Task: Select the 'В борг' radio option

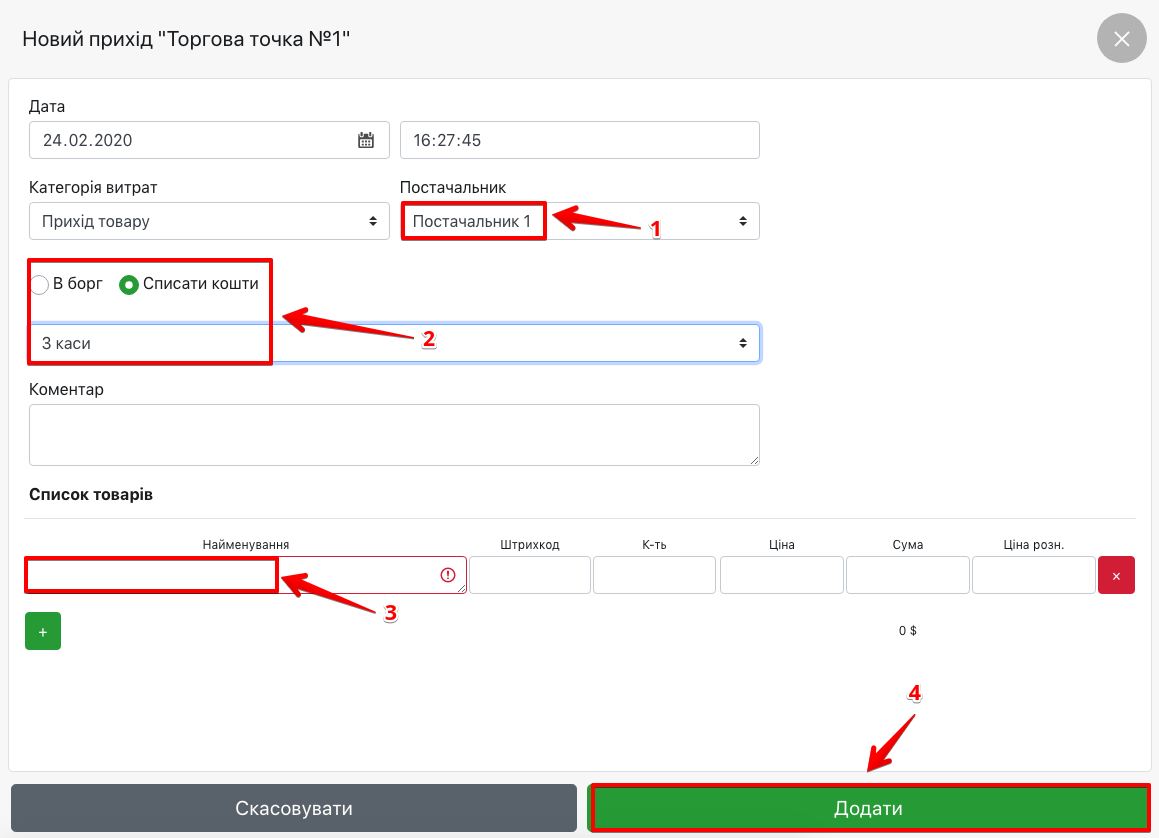Action: click(x=40, y=285)
